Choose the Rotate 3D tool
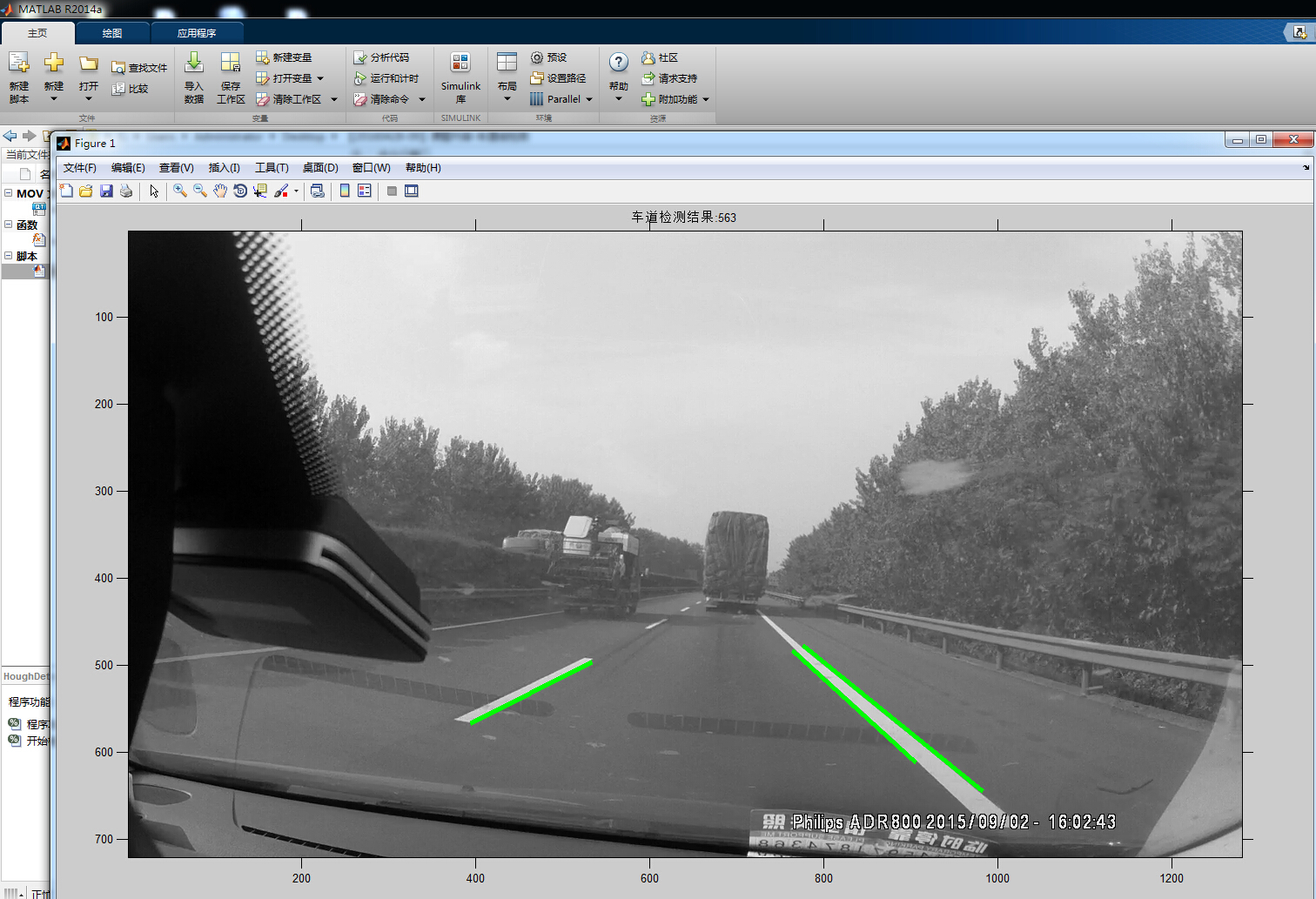Viewport: 1316px width, 899px height. pyautogui.click(x=240, y=191)
